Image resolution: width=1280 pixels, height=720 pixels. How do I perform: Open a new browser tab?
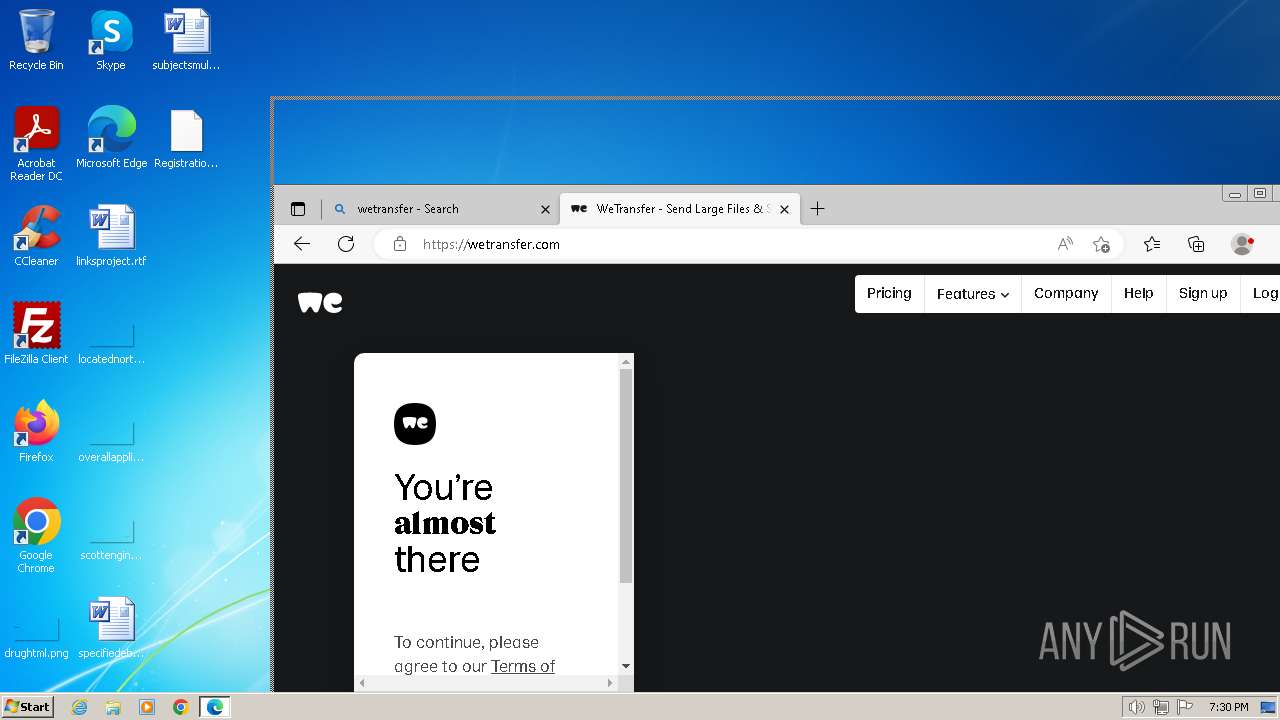coord(817,209)
